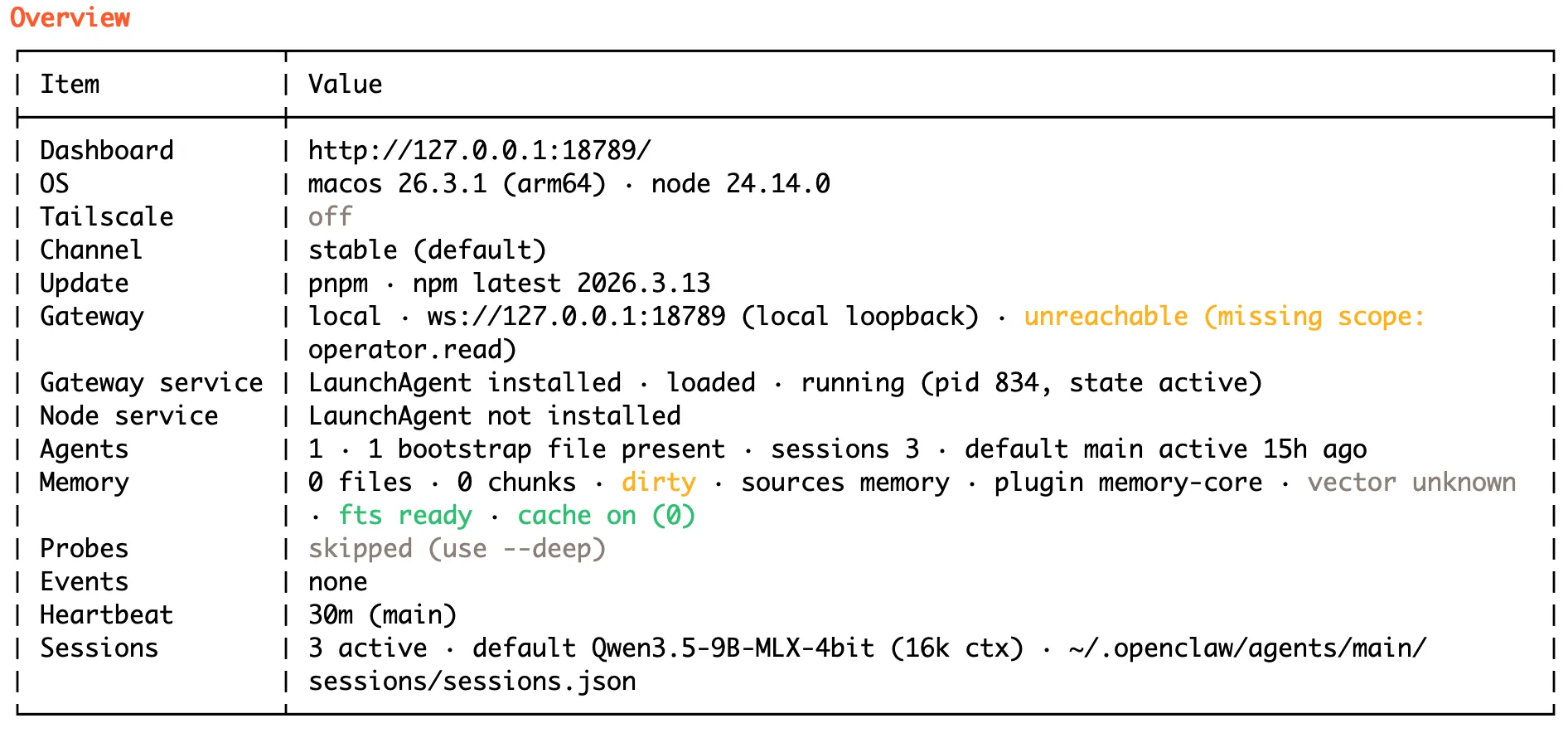Screen dimensions: 1568x733
Task: Click the yellow dirty memory status
Action: (658, 482)
